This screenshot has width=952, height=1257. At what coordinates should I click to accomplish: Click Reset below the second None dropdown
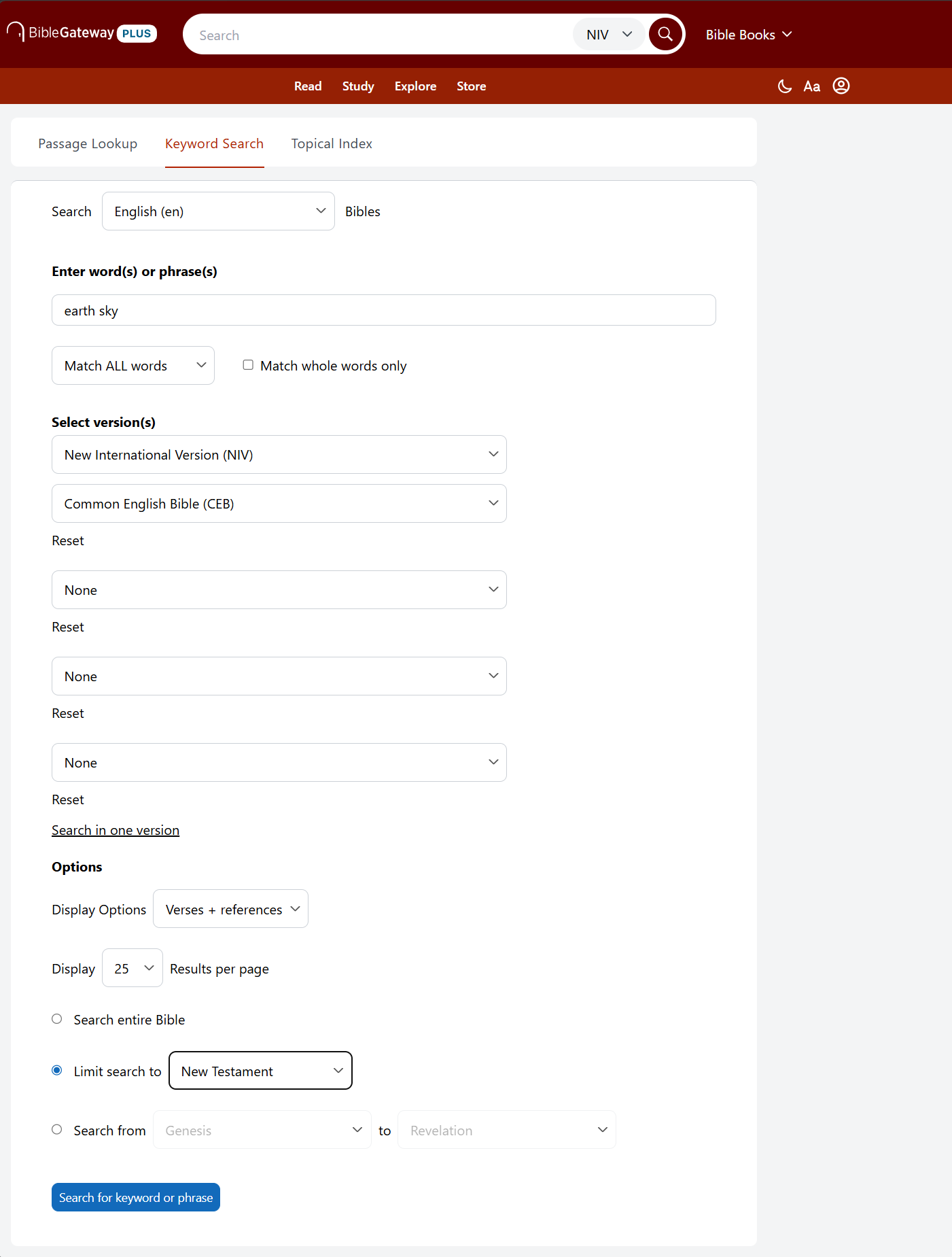[x=68, y=713]
